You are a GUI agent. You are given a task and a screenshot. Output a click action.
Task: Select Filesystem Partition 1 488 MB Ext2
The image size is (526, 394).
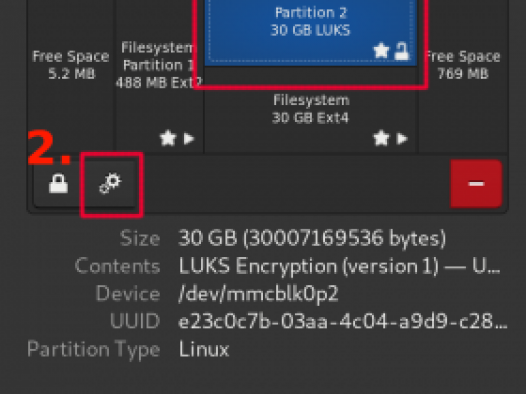(x=160, y=75)
